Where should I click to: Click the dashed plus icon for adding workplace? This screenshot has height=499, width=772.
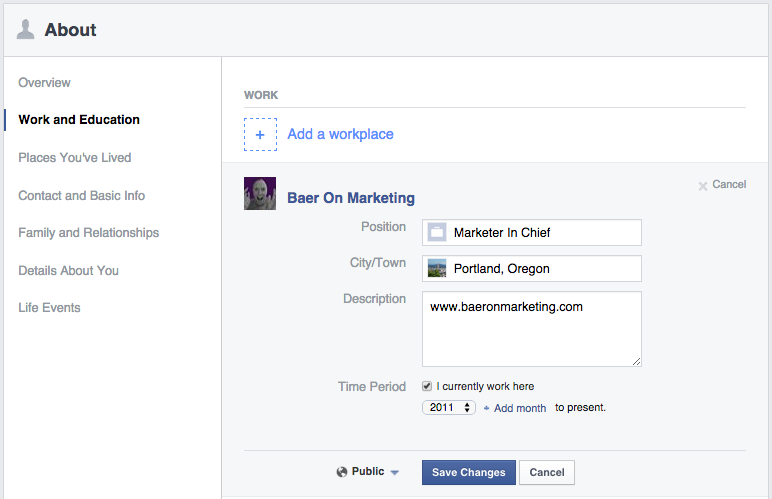tap(260, 134)
